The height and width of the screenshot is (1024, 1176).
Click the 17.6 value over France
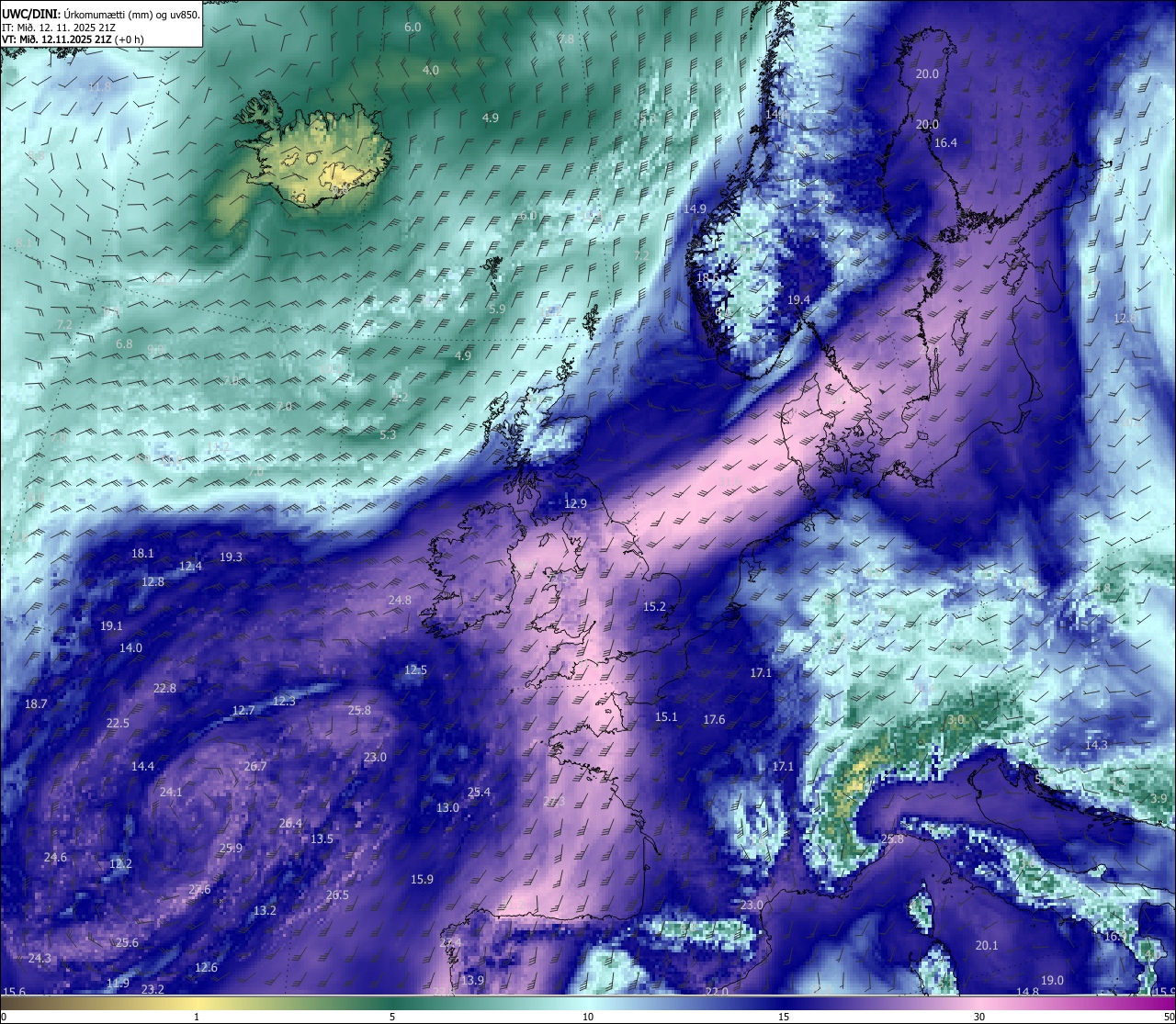pyautogui.click(x=714, y=720)
